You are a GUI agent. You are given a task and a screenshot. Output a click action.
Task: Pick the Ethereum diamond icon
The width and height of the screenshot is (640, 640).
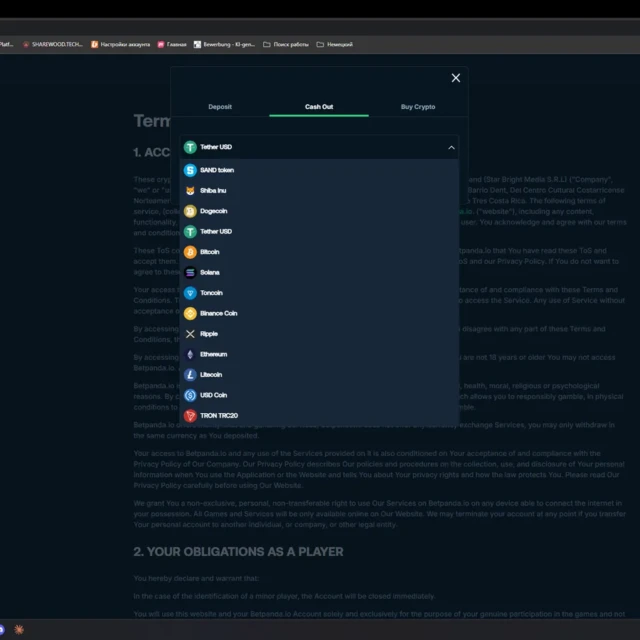point(190,354)
